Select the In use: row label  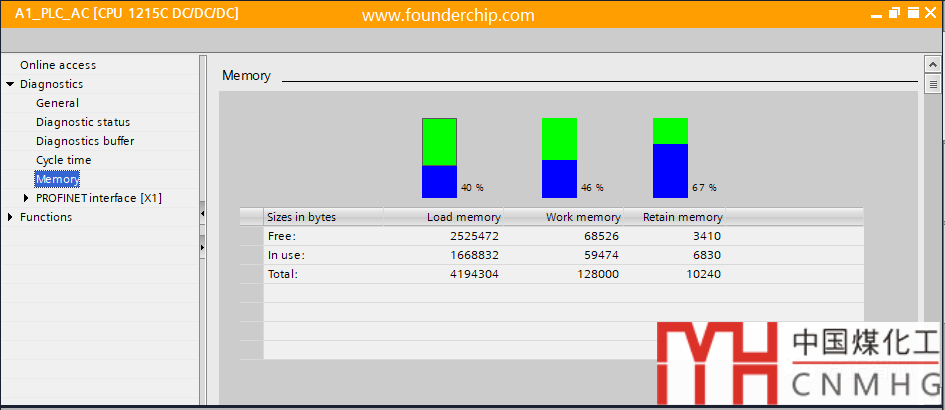286,256
